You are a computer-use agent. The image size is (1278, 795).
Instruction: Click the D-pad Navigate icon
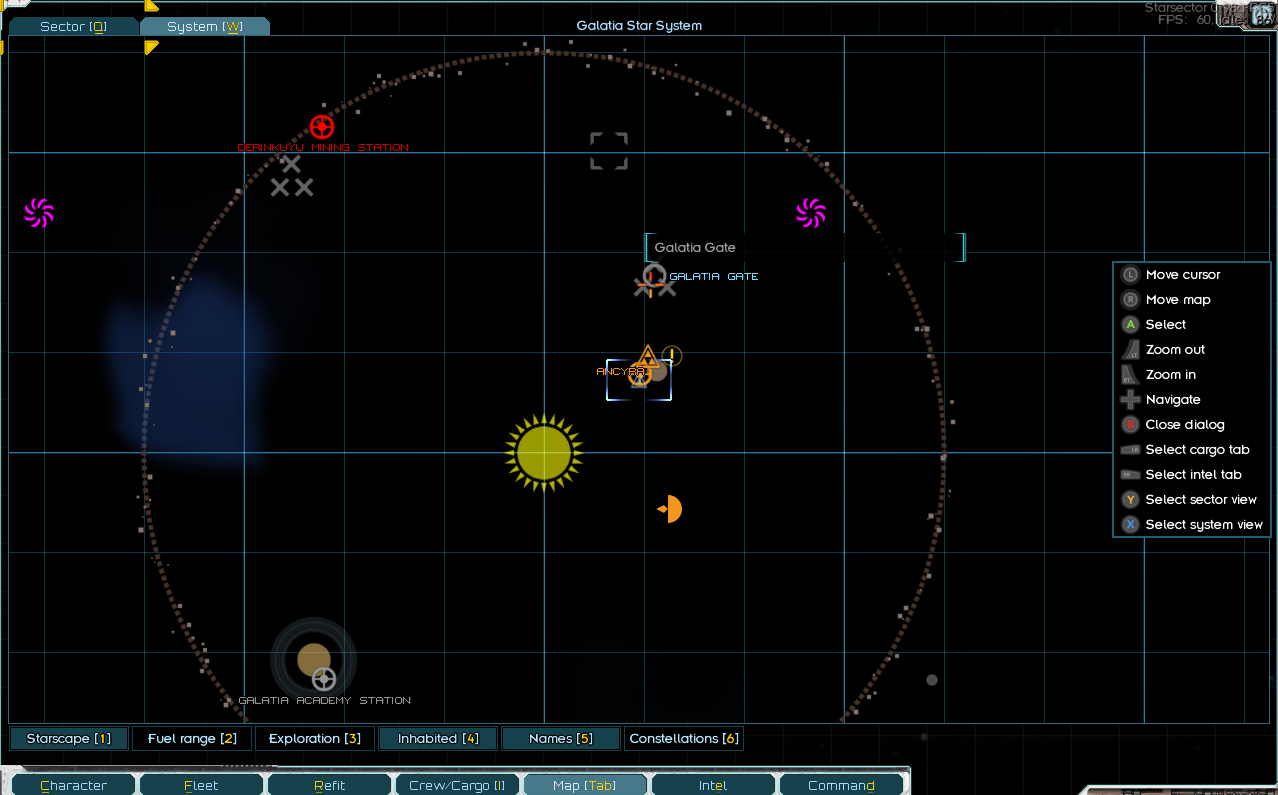click(1130, 399)
